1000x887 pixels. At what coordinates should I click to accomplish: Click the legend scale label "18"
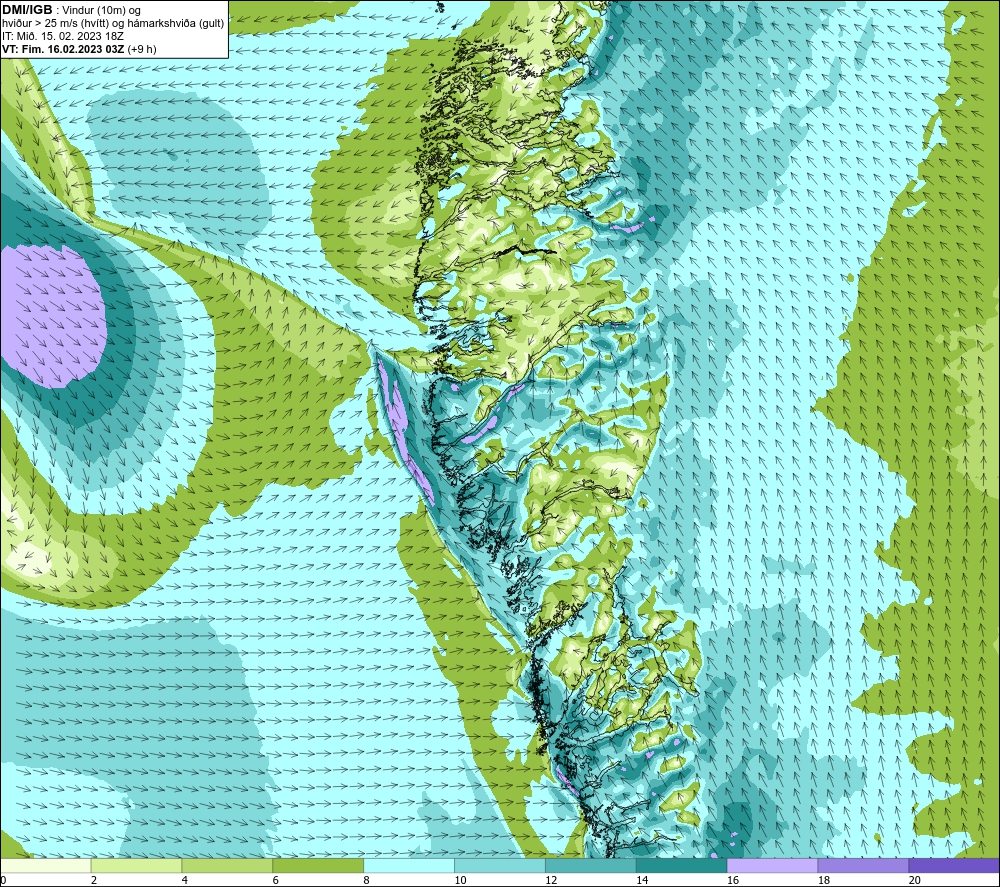pyautogui.click(x=823, y=880)
